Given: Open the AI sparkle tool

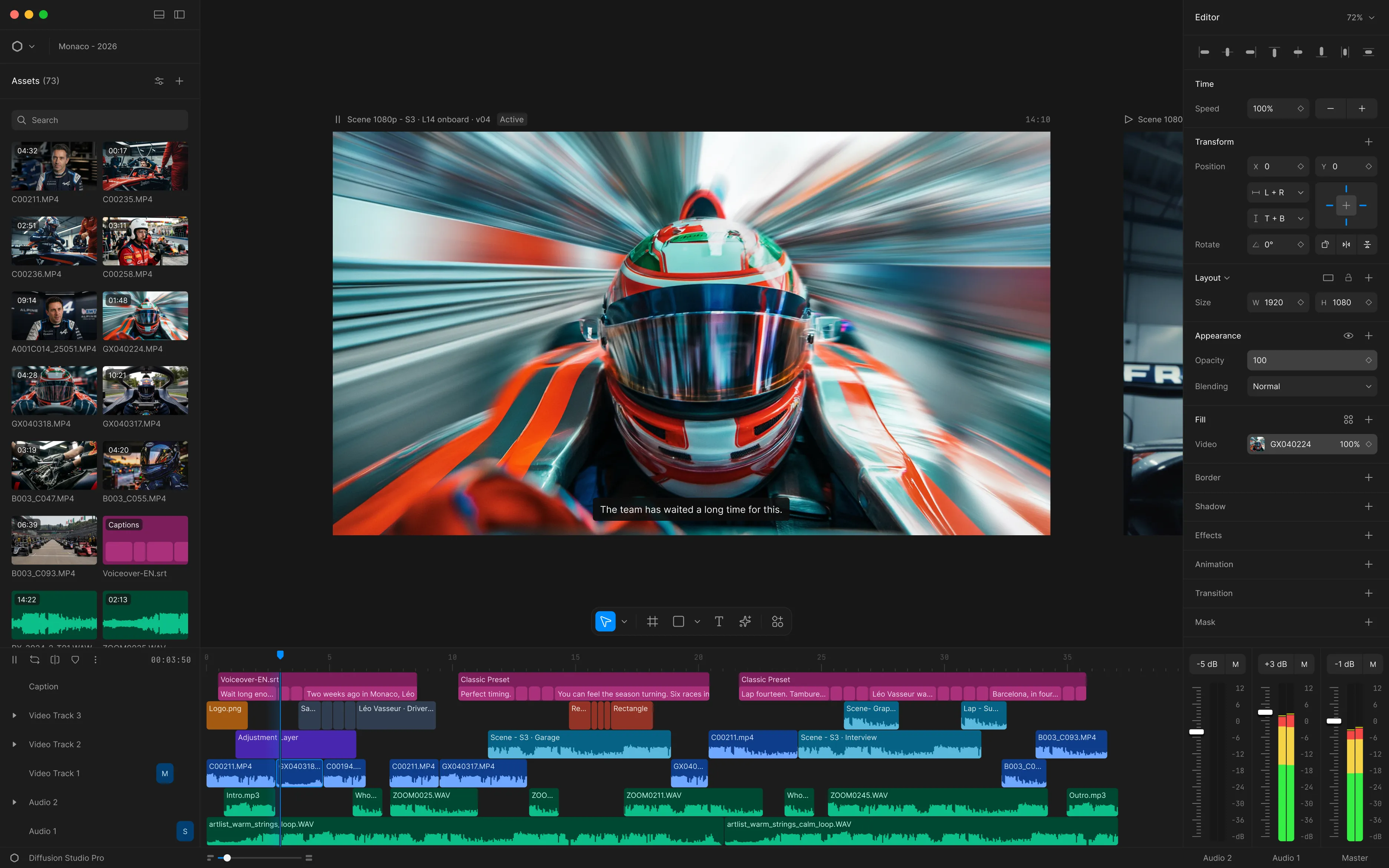Looking at the screenshot, I should [x=745, y=621].
